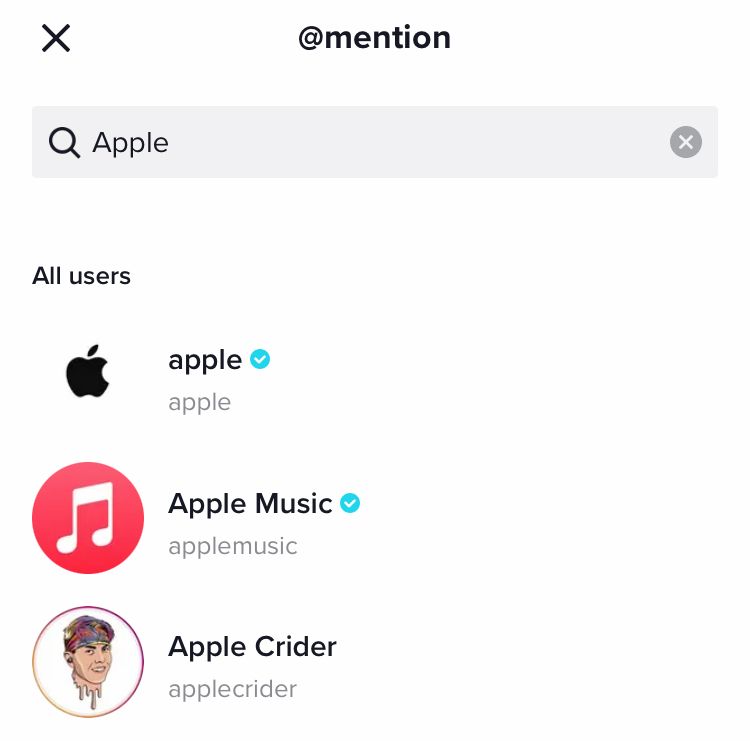Screen dimensions: 750x741
Task: Mention the Apple Music account name
Action: click(x=250, y=504)
